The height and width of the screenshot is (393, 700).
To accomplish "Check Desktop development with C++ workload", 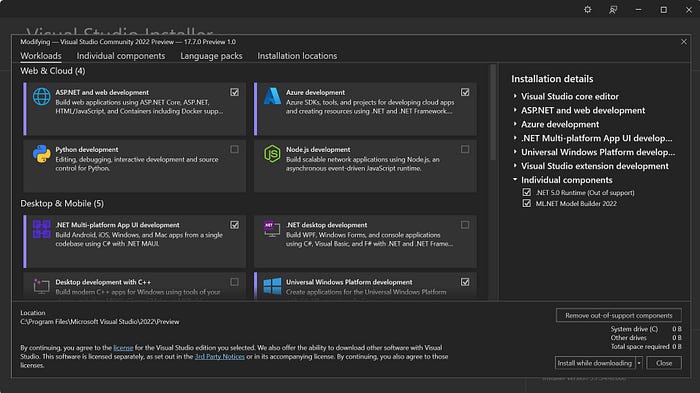I will coord(234,282).
